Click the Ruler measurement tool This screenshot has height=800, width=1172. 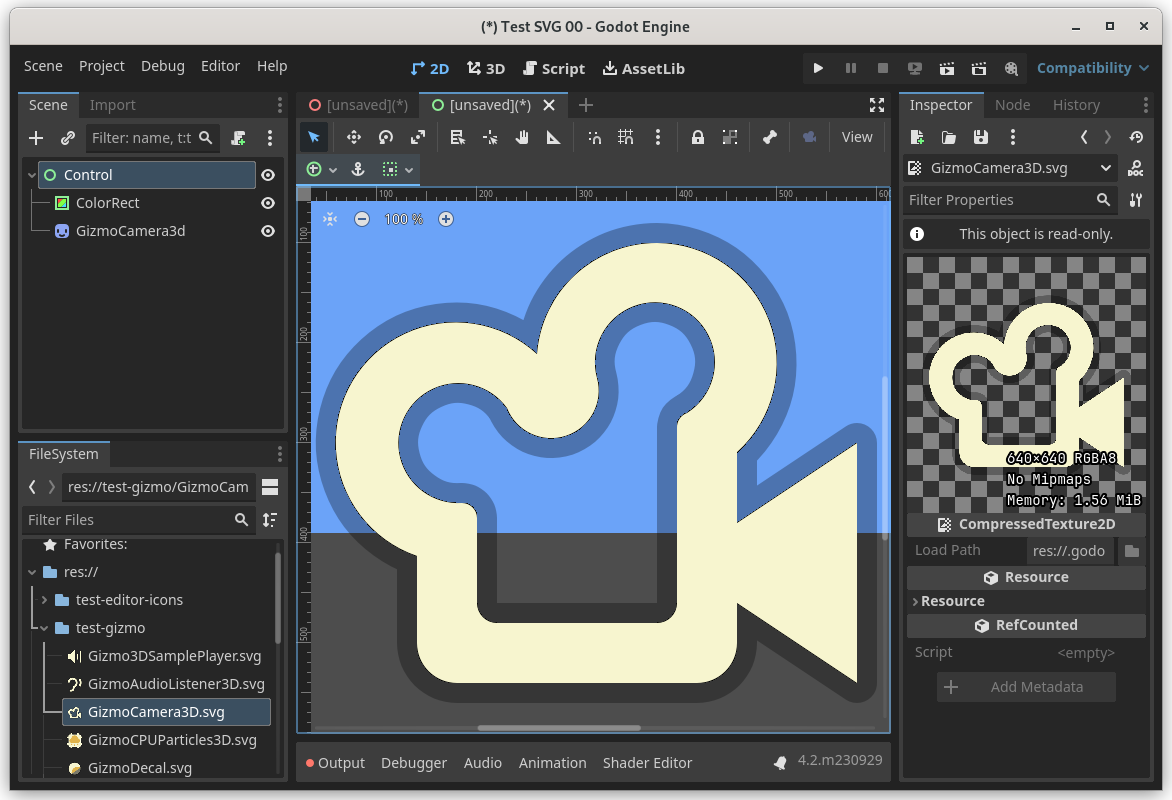553,136
